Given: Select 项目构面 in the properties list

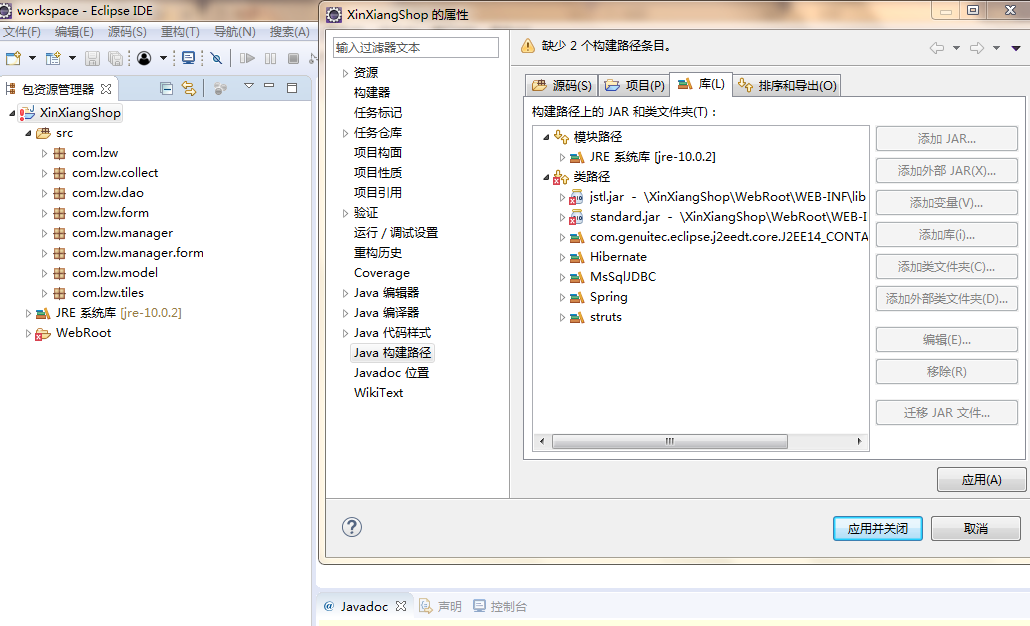Looking at the screenshot, I should 378,152.
